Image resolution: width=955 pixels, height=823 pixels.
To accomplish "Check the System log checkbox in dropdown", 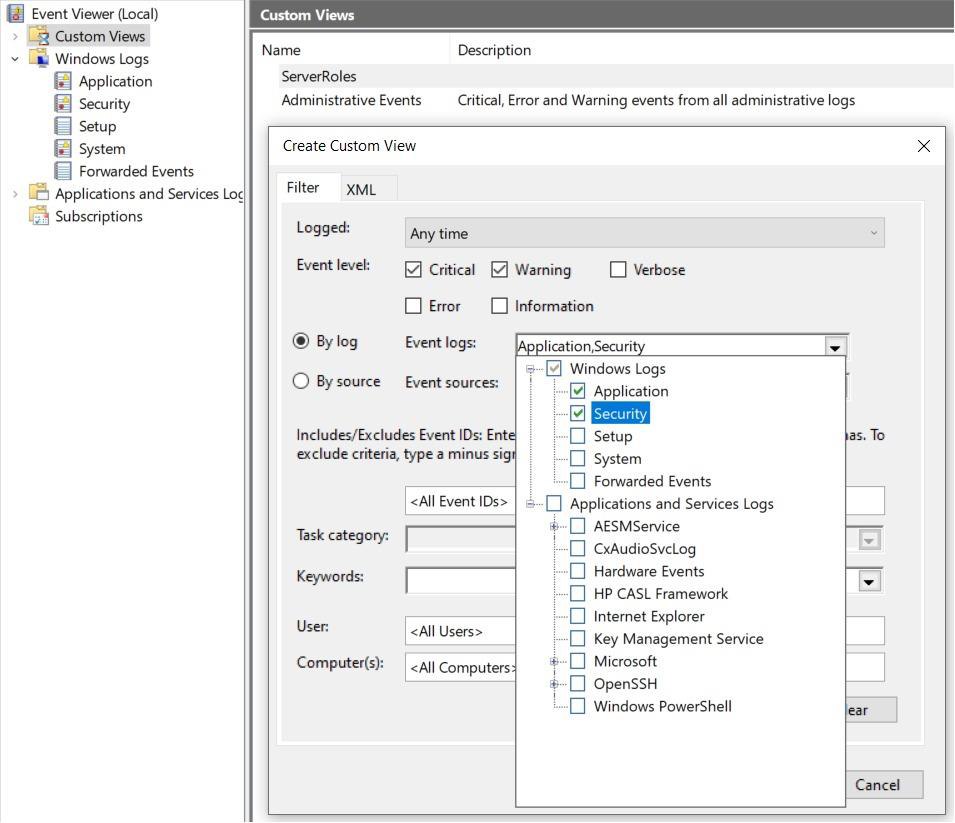I will click(x=577, y=459).
